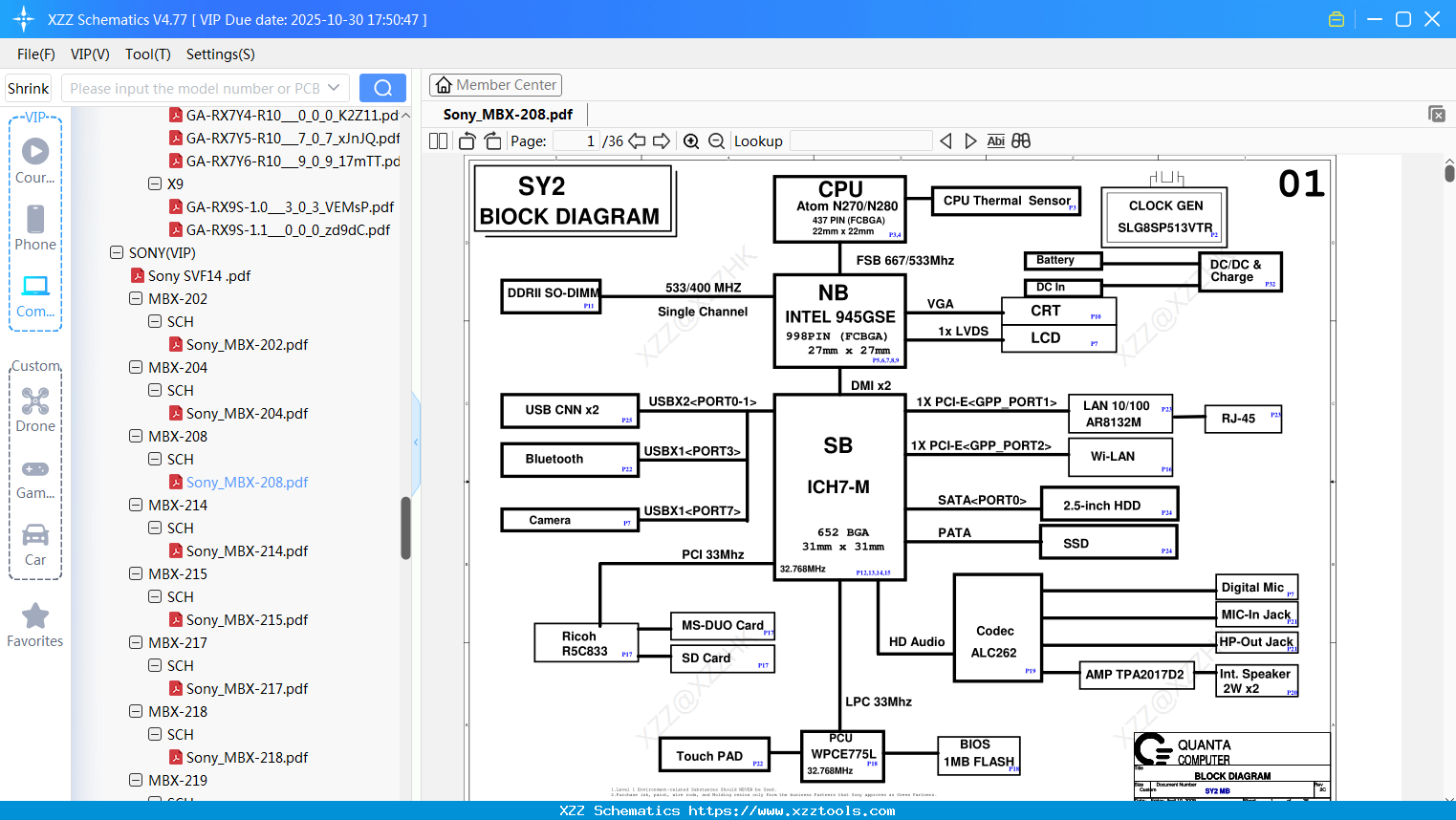Go to next page arrow

pyautogui.click(x=662, y=141)
